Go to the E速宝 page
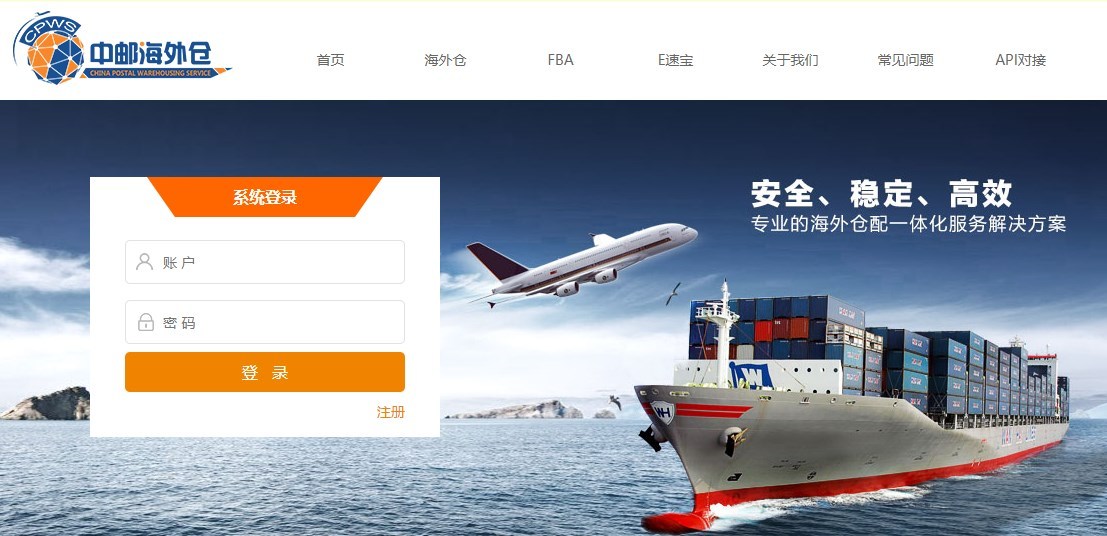The height and width of the screenshot is (536, 1107). 676,60
